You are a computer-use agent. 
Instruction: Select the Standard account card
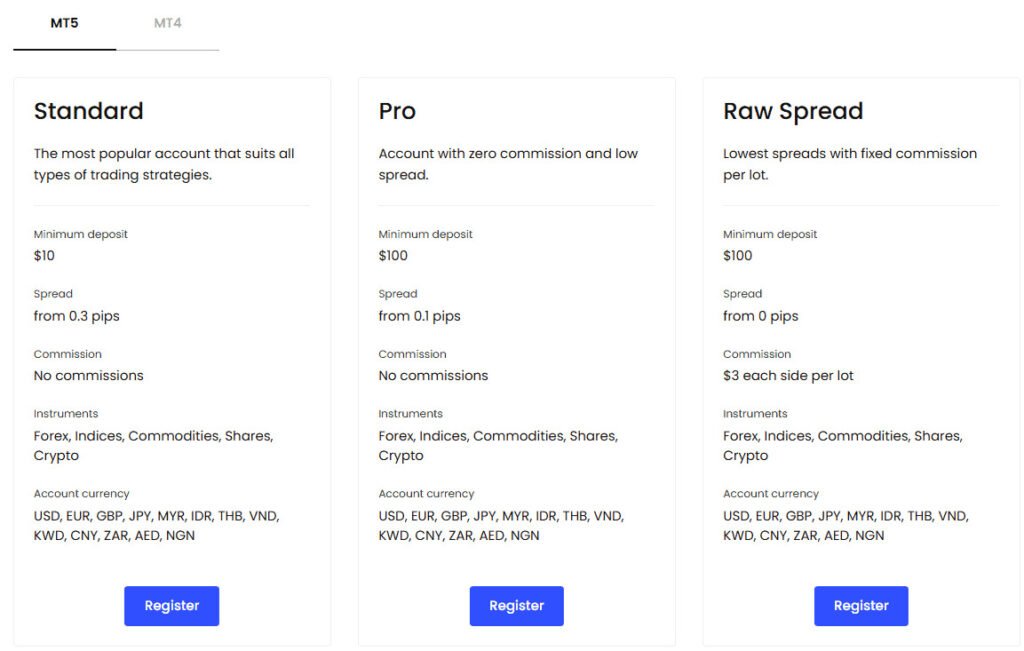[171, 360]
